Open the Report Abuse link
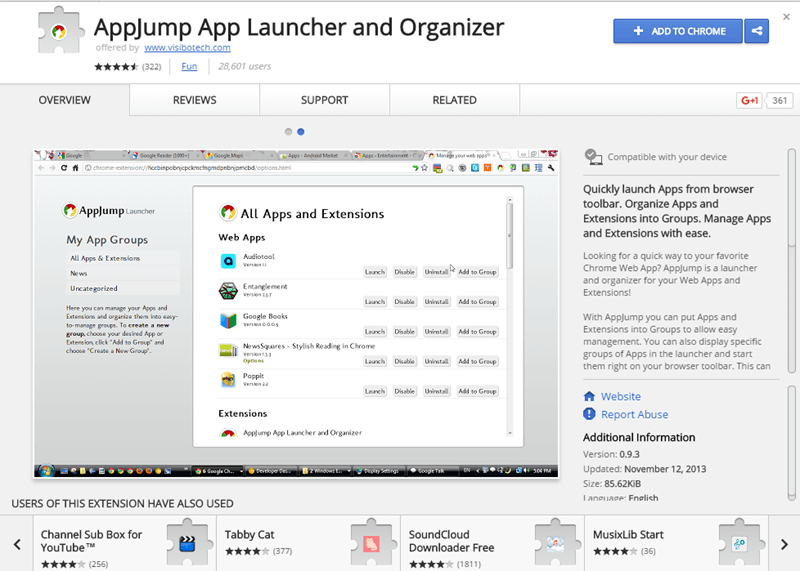 pyautogui.click(x=634, y=414)
